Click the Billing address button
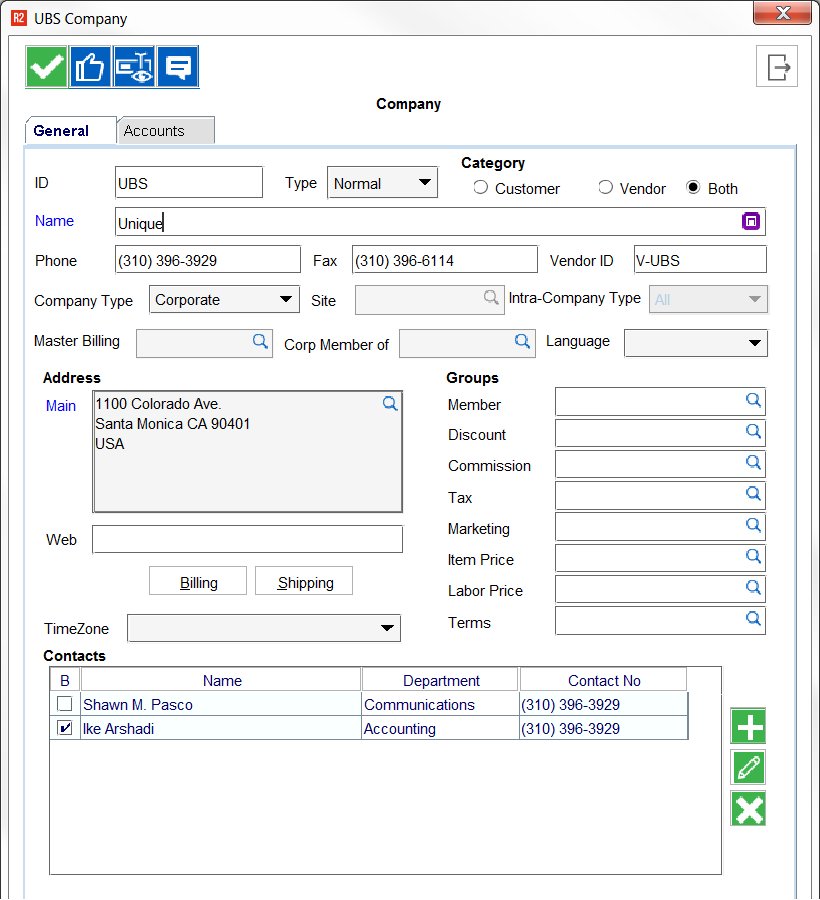820x900 pixels. coord(199,583)
